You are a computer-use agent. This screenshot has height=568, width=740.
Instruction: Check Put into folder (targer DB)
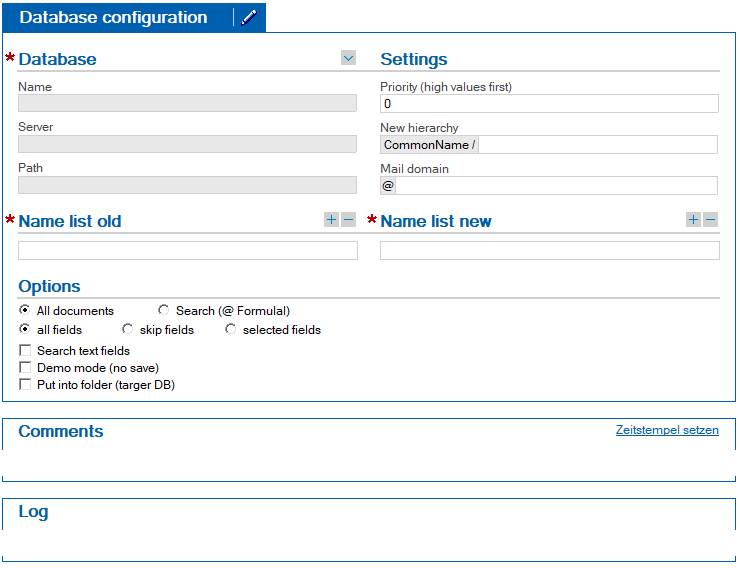[x=25, y=384]
